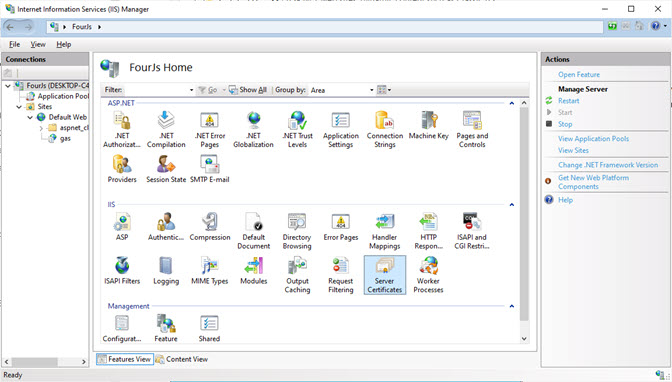This screenshot has width=672, height=382.
Task: Open the Connection Strings feature
Action: [x=385, y=129]
